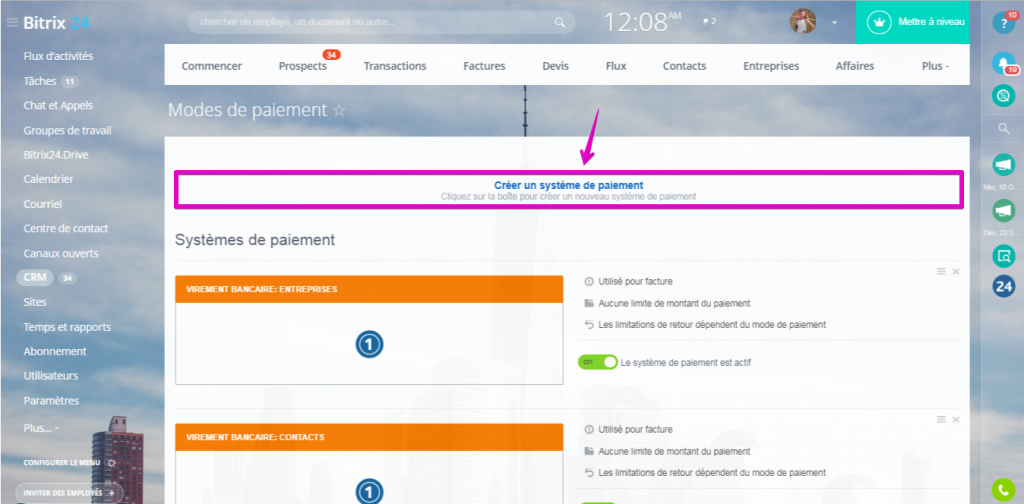Click the amount limit icon in Entreprises row
The image size is (1024, 504).
pyautogui.click(x=588, y=304)
